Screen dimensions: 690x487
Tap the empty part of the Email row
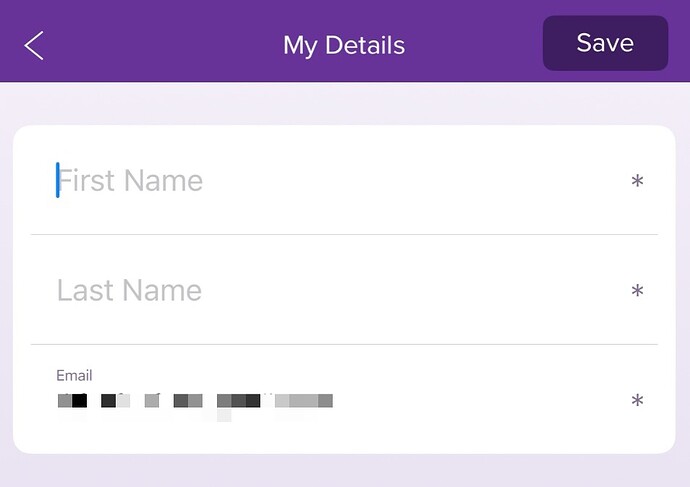tap(480, 400)
